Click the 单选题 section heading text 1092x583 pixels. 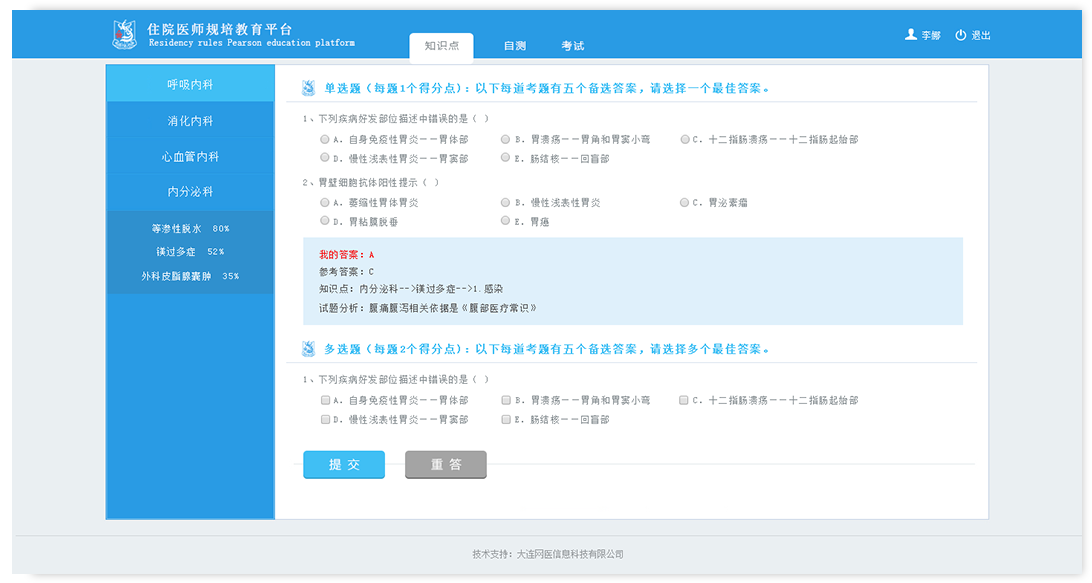[547, 88]
